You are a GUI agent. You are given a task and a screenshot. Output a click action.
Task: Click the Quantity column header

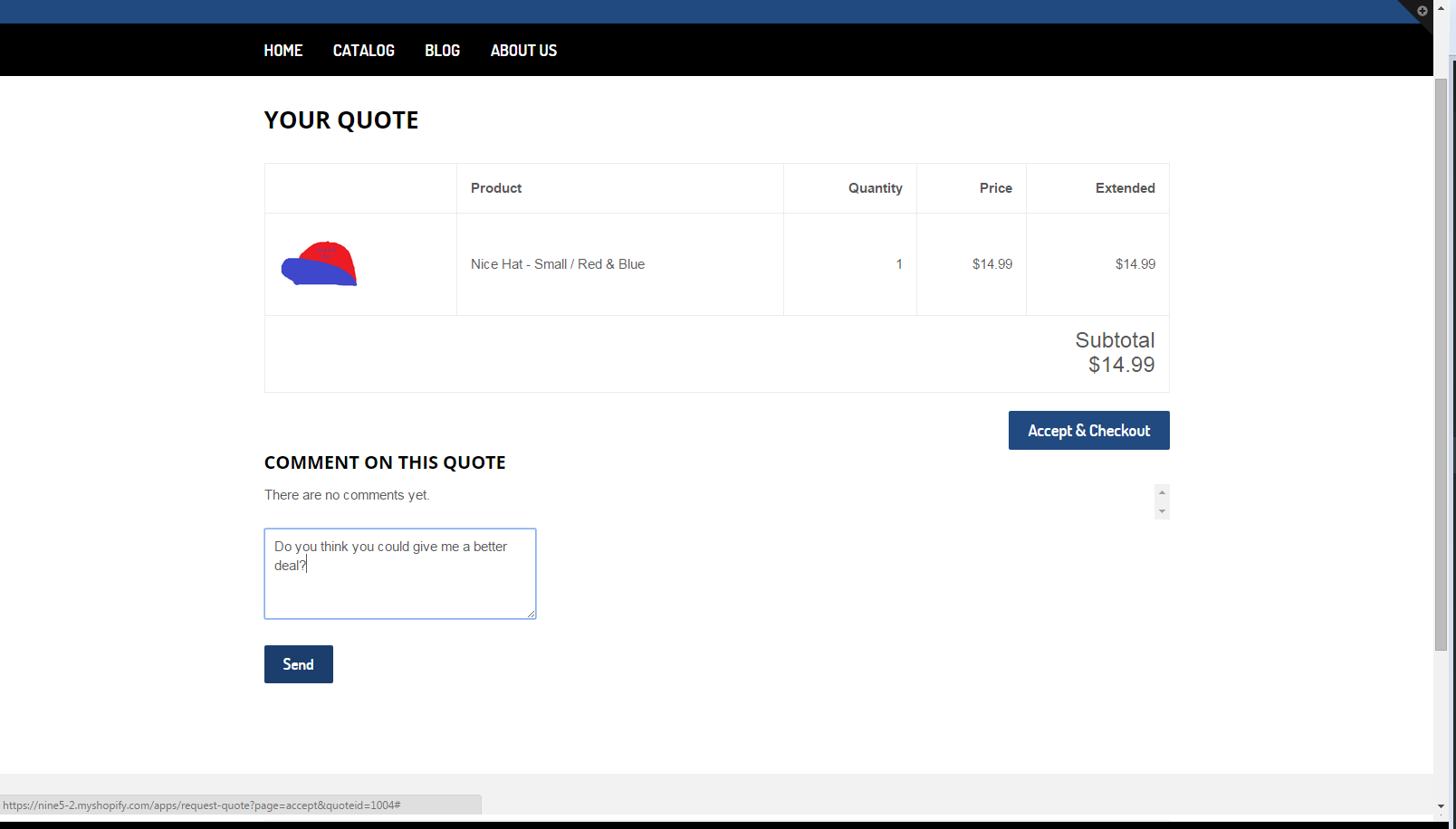[x=875, y=187]
